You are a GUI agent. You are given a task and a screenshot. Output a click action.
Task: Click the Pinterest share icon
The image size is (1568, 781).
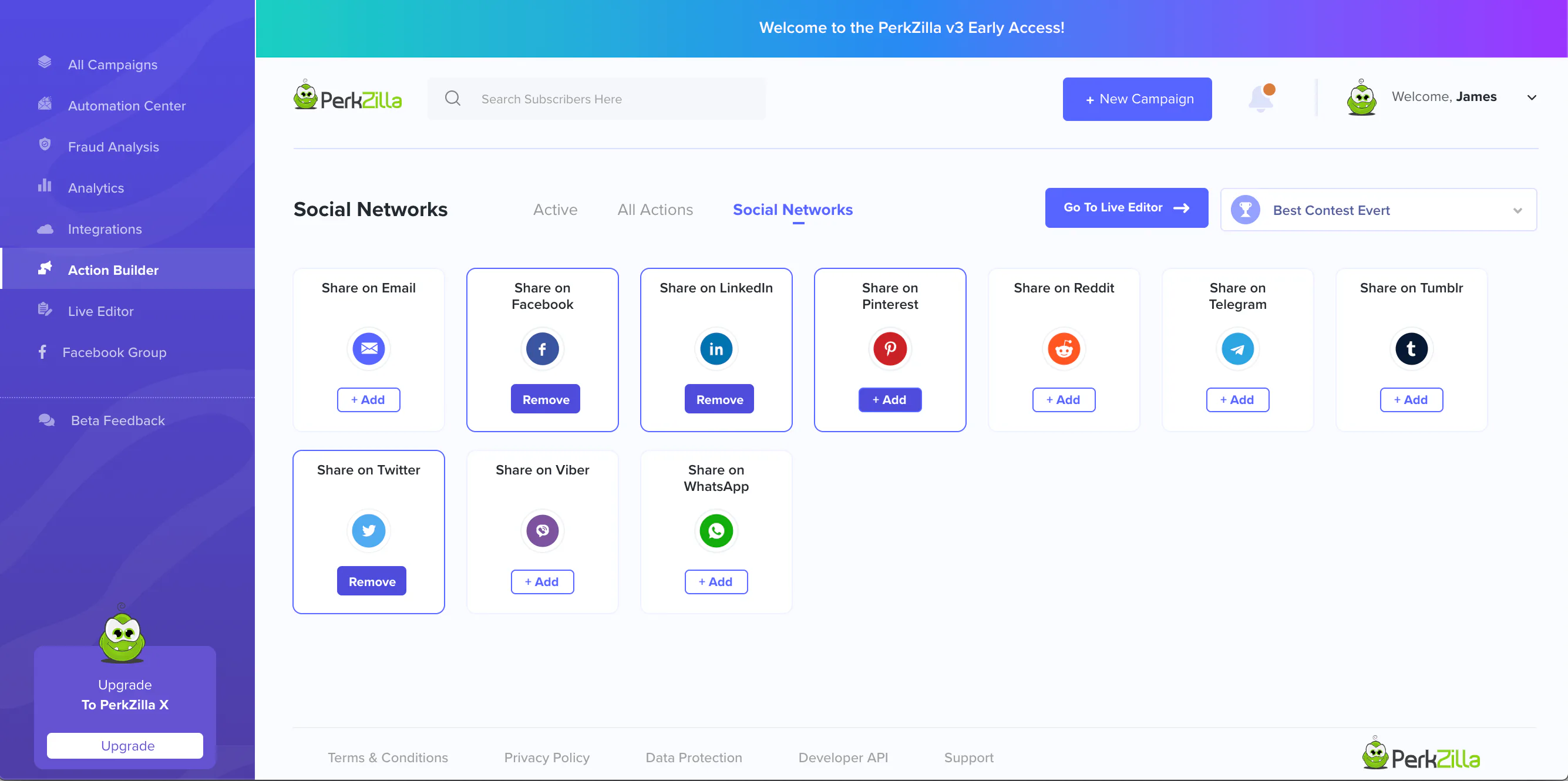[x=889, y=348]
